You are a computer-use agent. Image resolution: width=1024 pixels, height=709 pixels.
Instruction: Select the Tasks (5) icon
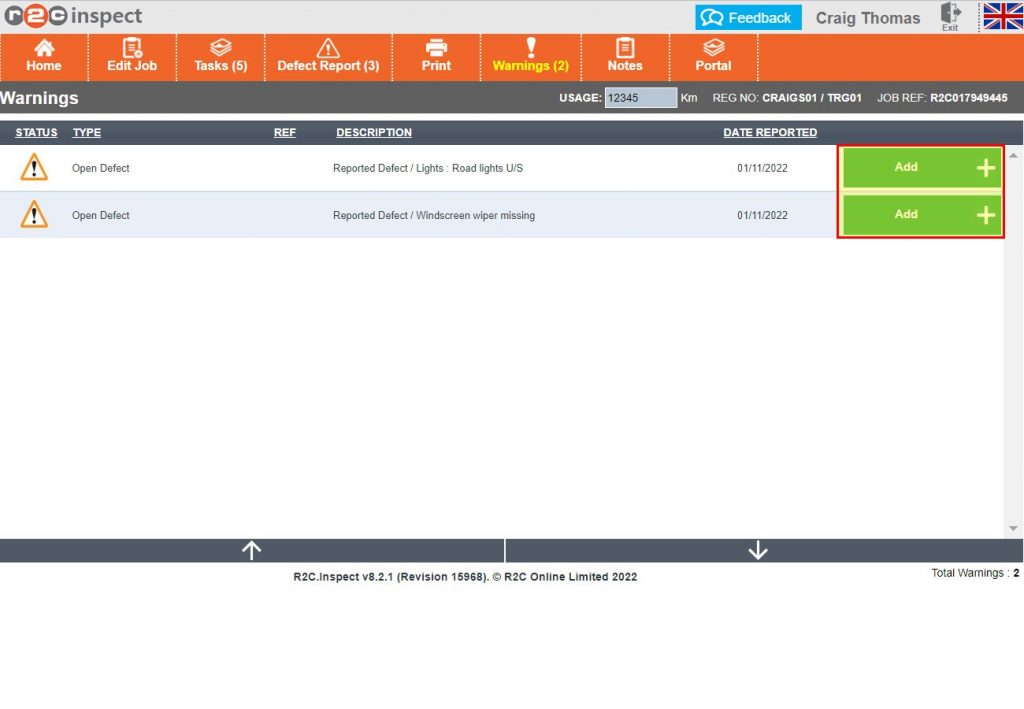220,57
